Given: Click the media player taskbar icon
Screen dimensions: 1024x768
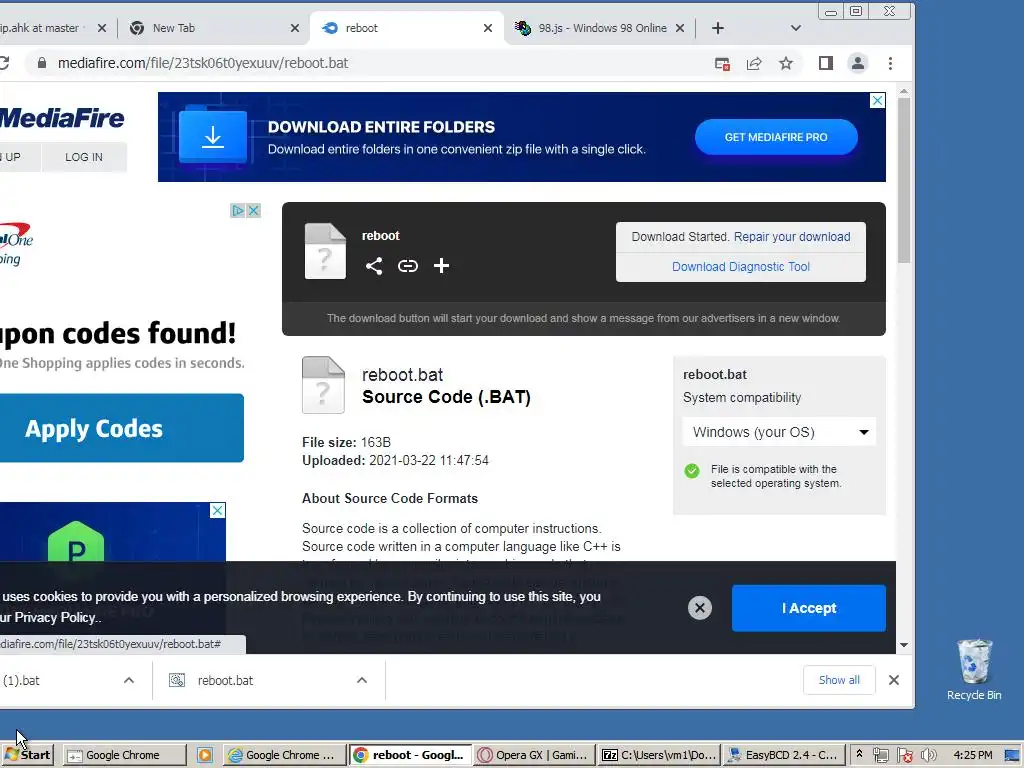Looking at the screenshot, I should point(204,755).
